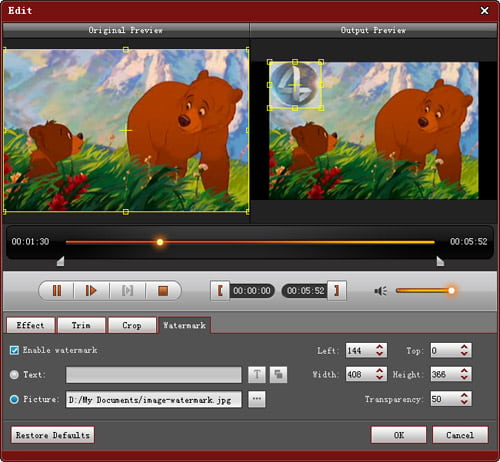
Task: Decrease the Height value stepper
Action: 464,377
